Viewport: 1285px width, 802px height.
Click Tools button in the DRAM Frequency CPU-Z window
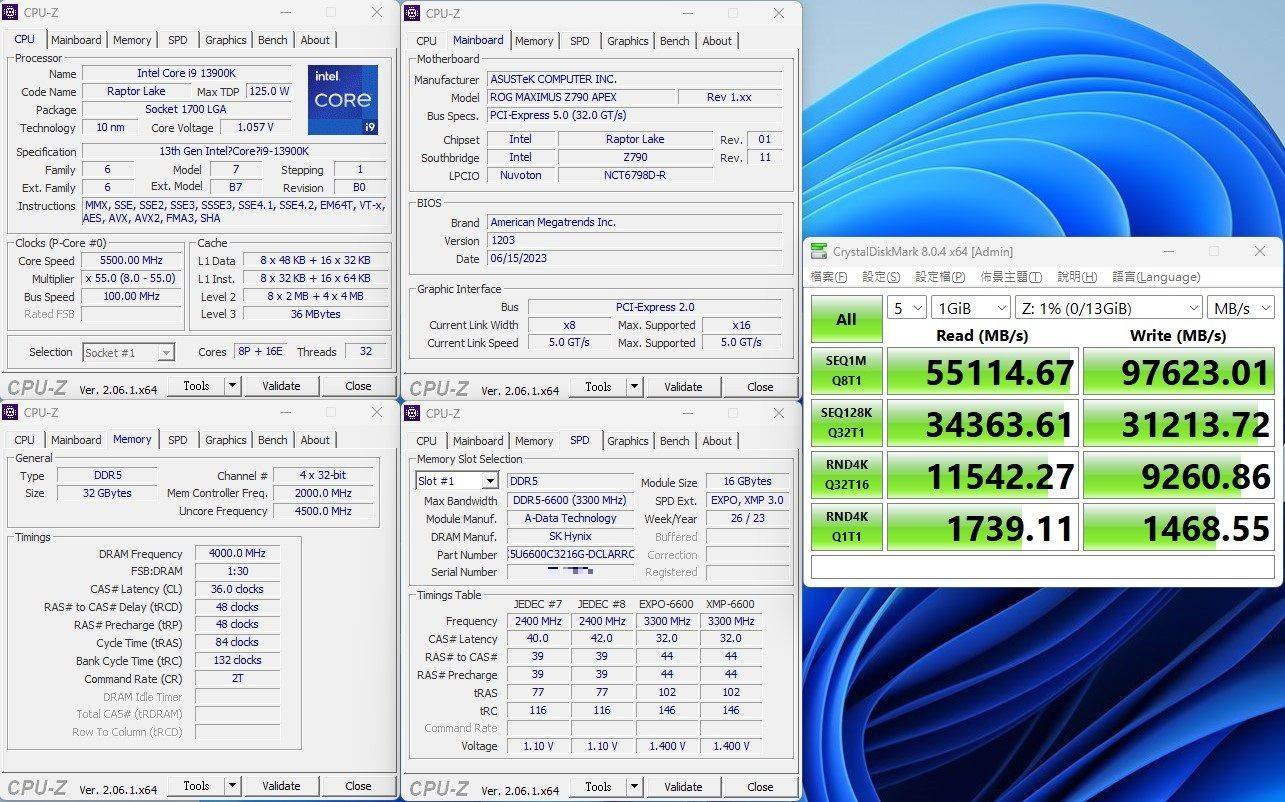(196, 786)
